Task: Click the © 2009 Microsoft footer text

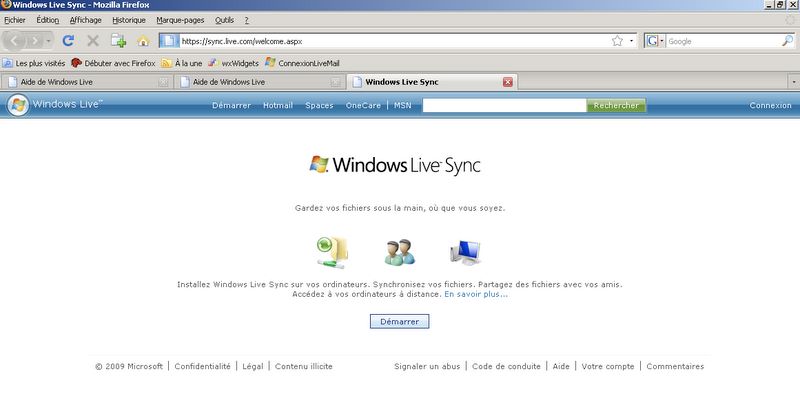Action: click(x=129, y=366)
